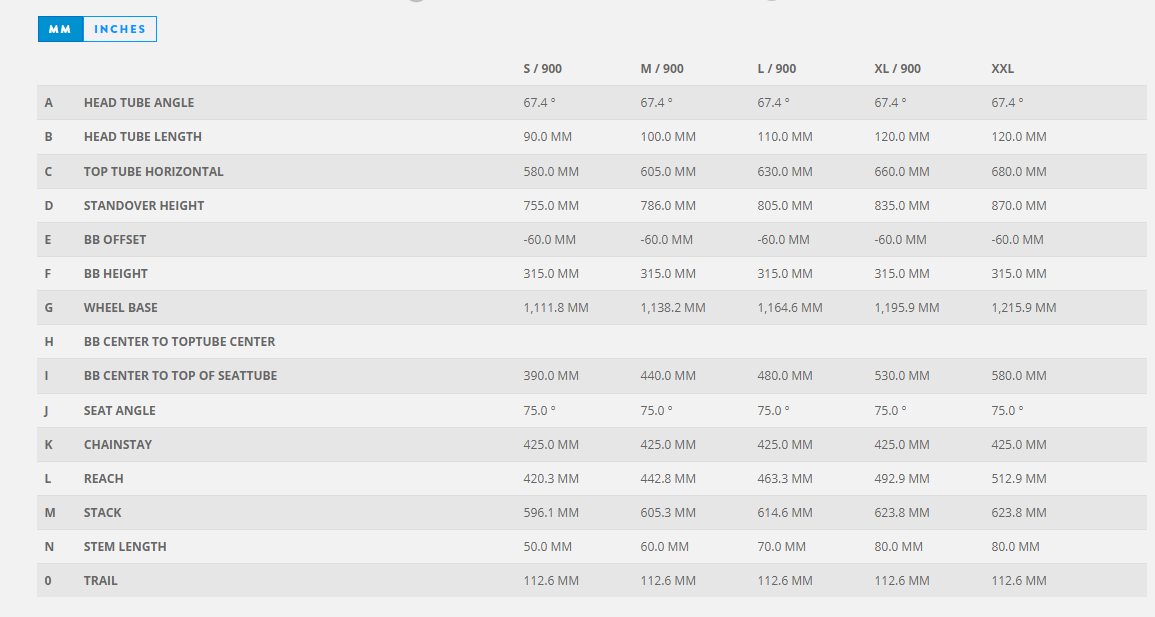
Task: Click the XXL wheel base value 1,215.9 MM
Action: click(1024, 308)
